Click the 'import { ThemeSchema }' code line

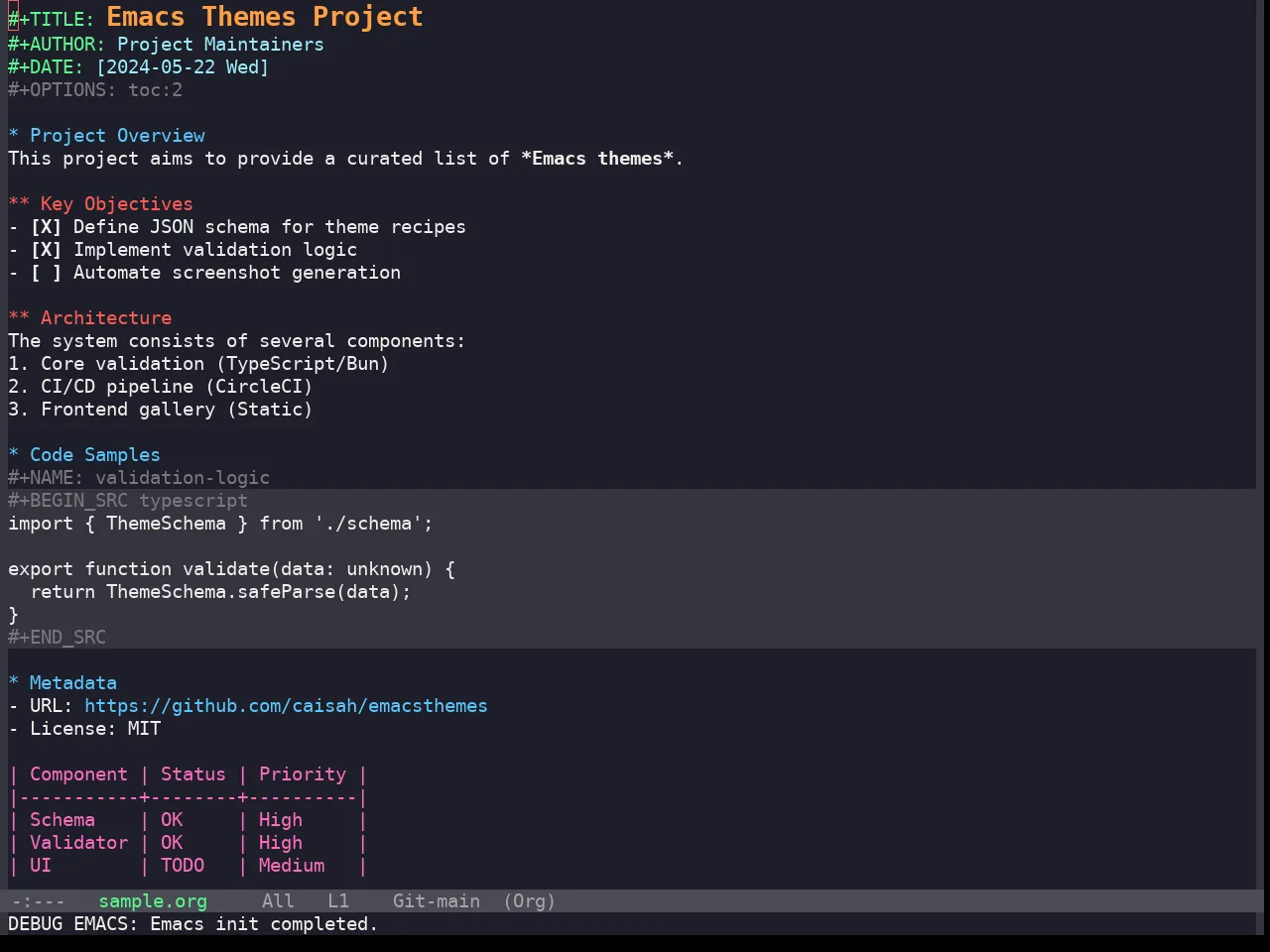click(x=220, y=524)
